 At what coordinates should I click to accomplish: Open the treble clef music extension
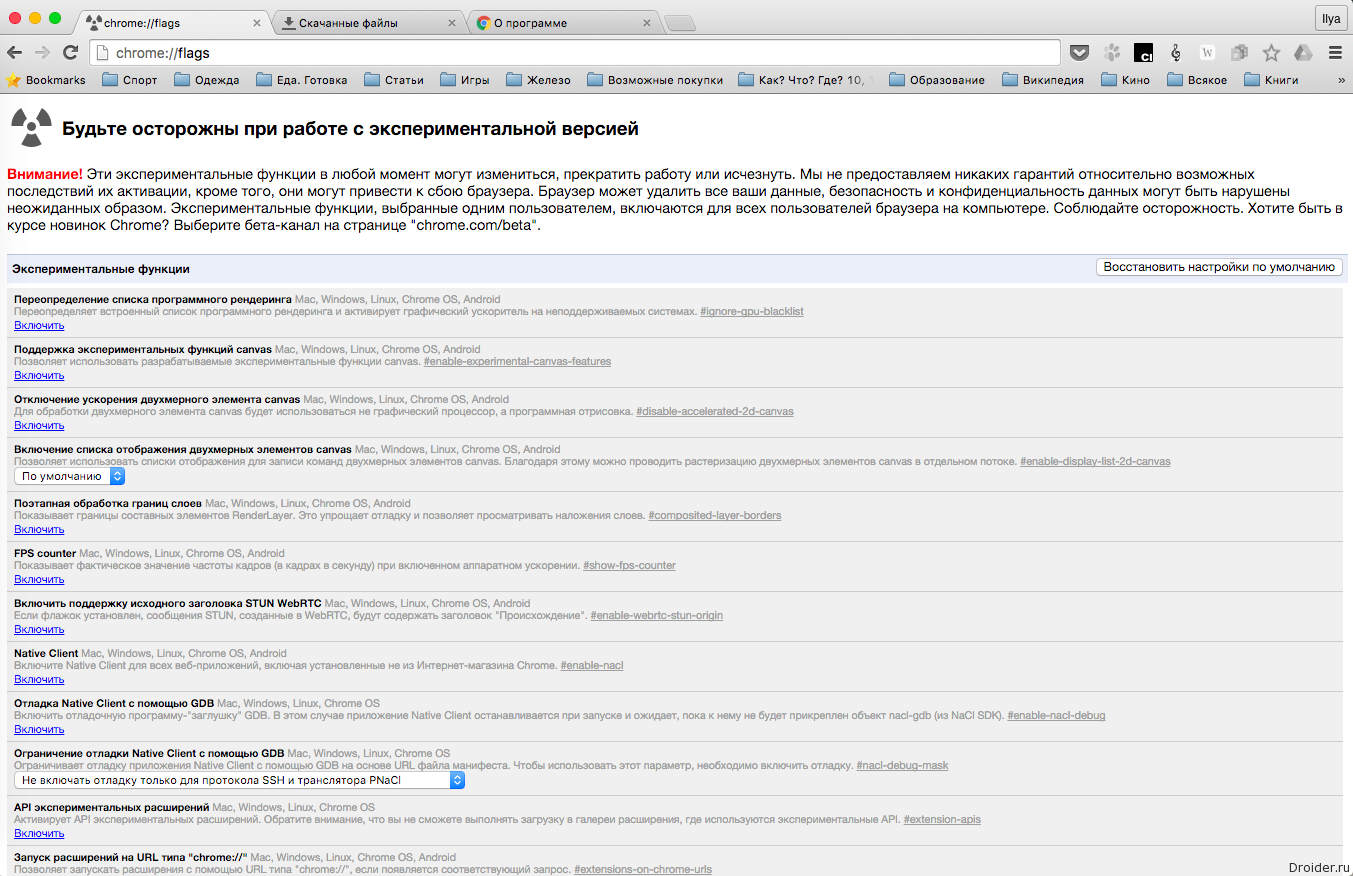pyautogui.click(x=1176, y=53)
